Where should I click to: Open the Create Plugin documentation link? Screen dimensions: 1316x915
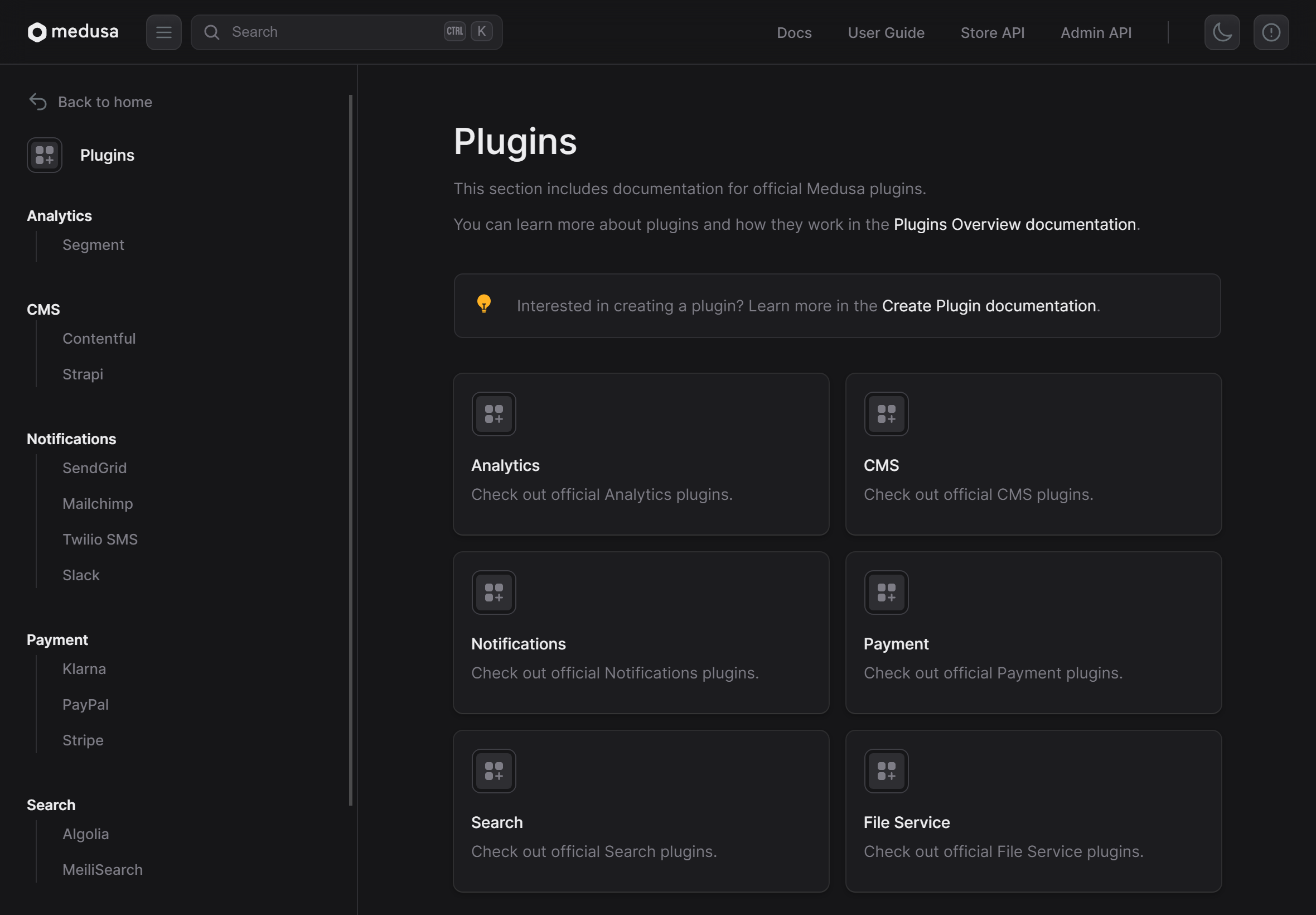(x=988, y=306)
